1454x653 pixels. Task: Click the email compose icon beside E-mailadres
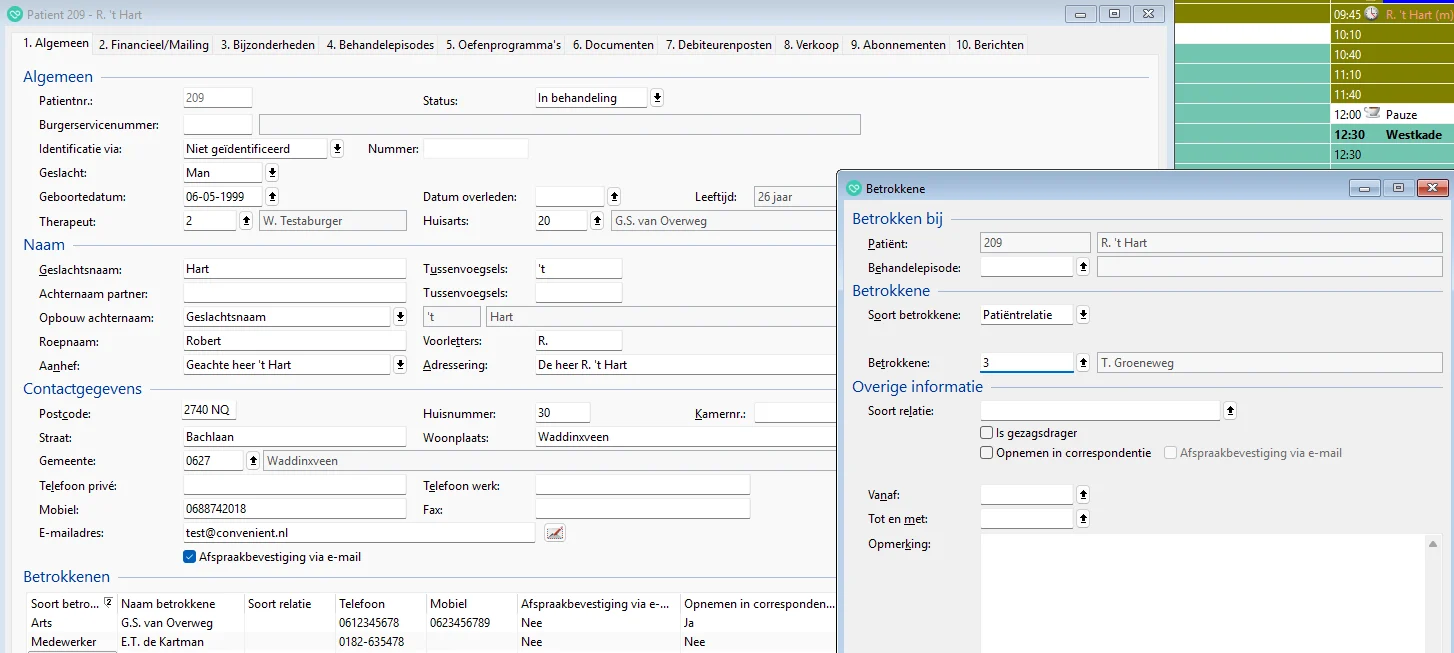(554, 533)
